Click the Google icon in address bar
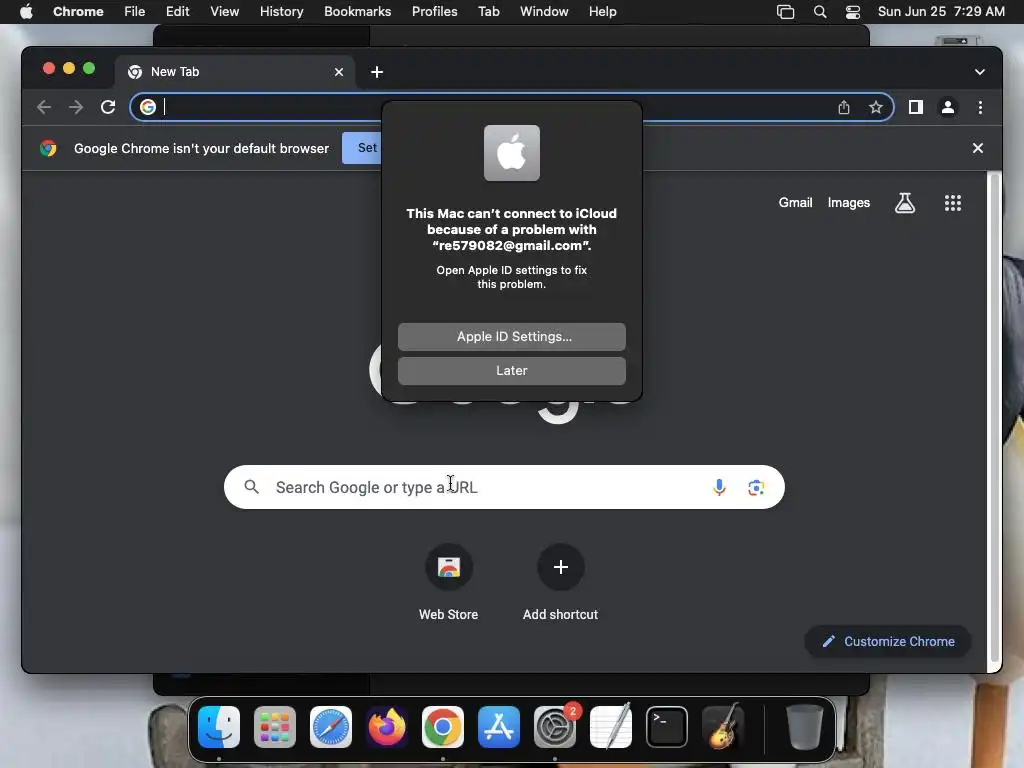 148,107
